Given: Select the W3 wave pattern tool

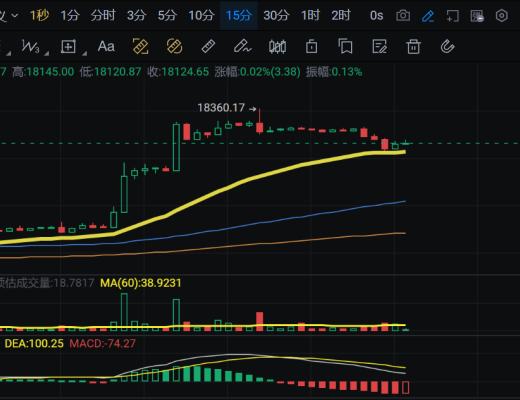Looking at the screenshot, I should (x=31, y=46).
